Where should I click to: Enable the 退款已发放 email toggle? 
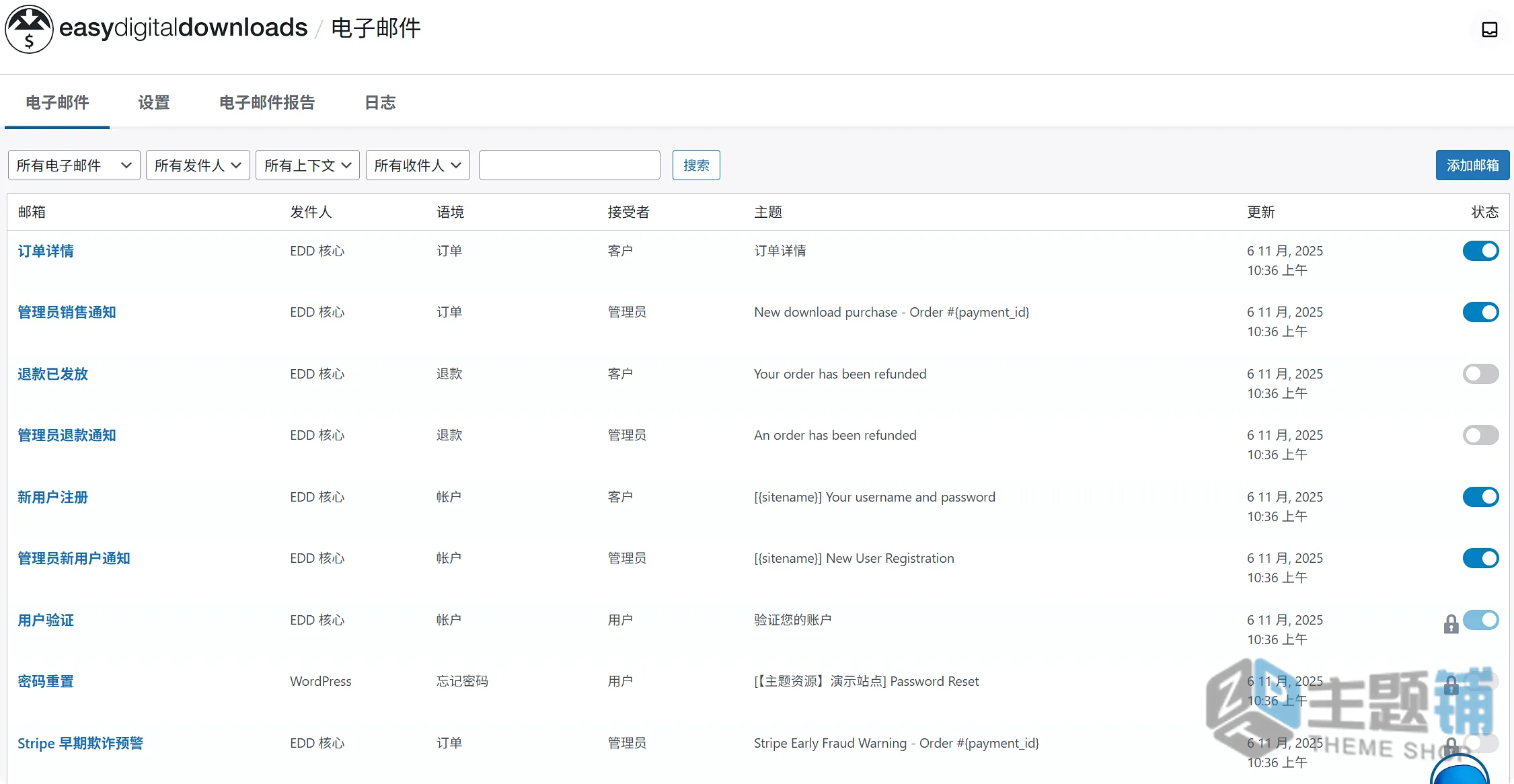click(1480, 374)
